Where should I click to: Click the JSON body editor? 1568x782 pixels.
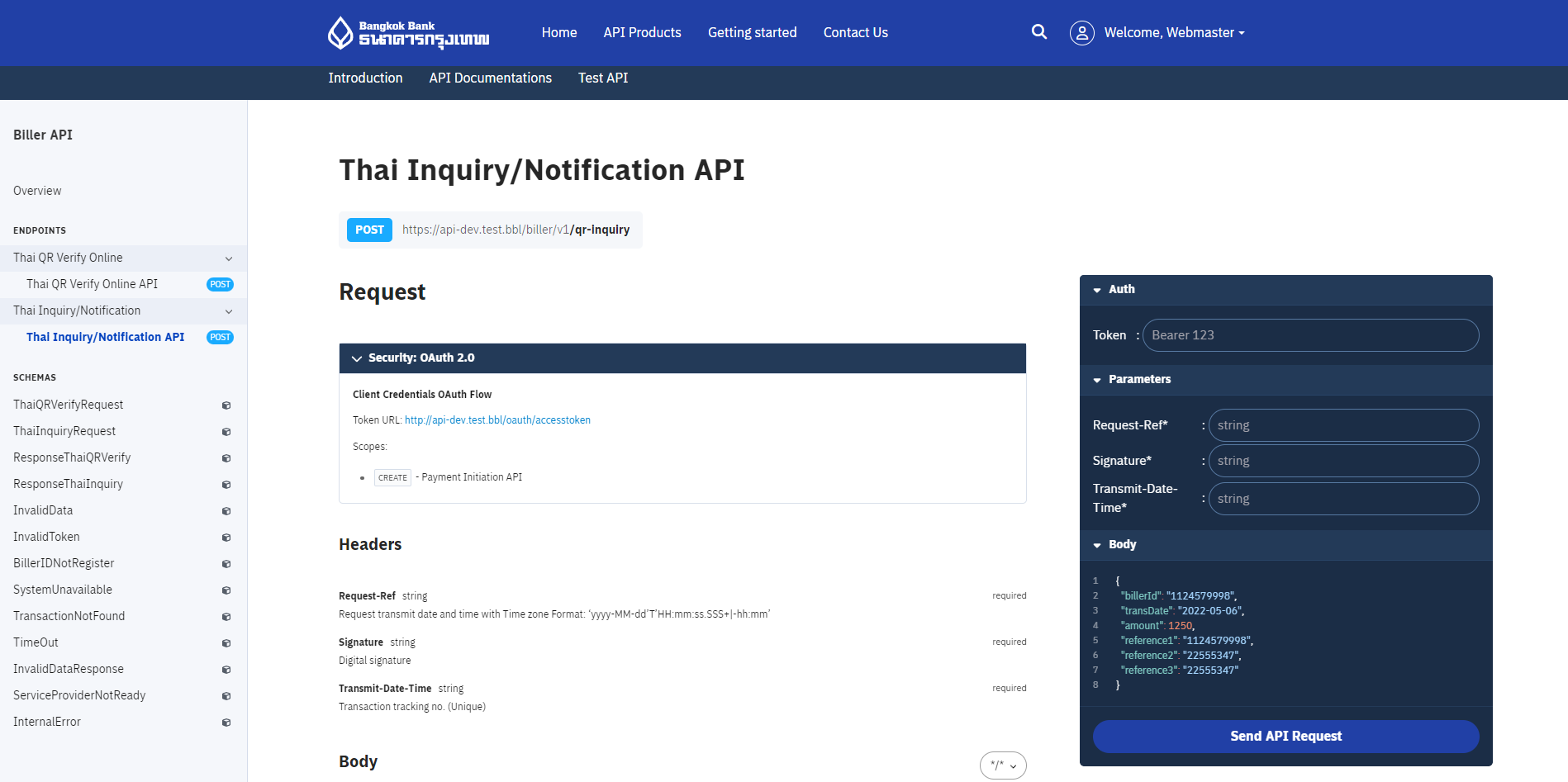click(1285, 633)
